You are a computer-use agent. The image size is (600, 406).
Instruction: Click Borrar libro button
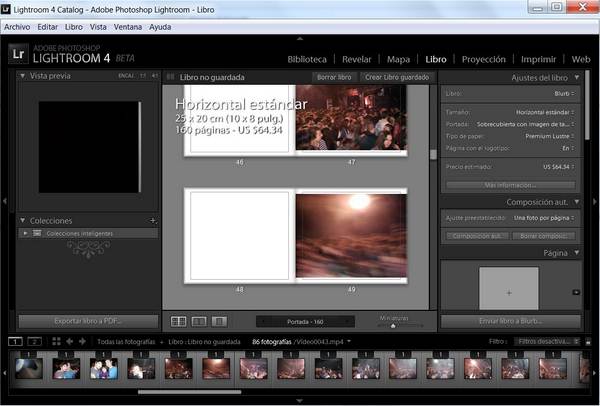tap(334, 77)
